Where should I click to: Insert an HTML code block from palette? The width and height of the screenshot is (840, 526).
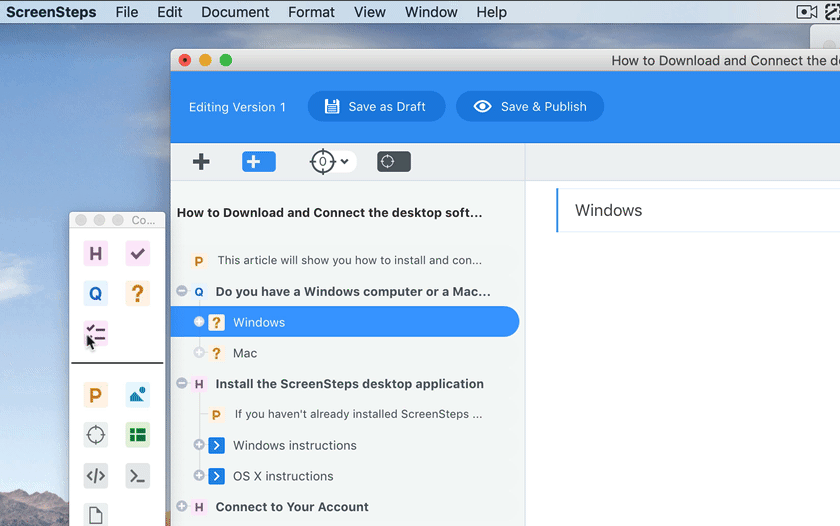[x=96, y=476]
